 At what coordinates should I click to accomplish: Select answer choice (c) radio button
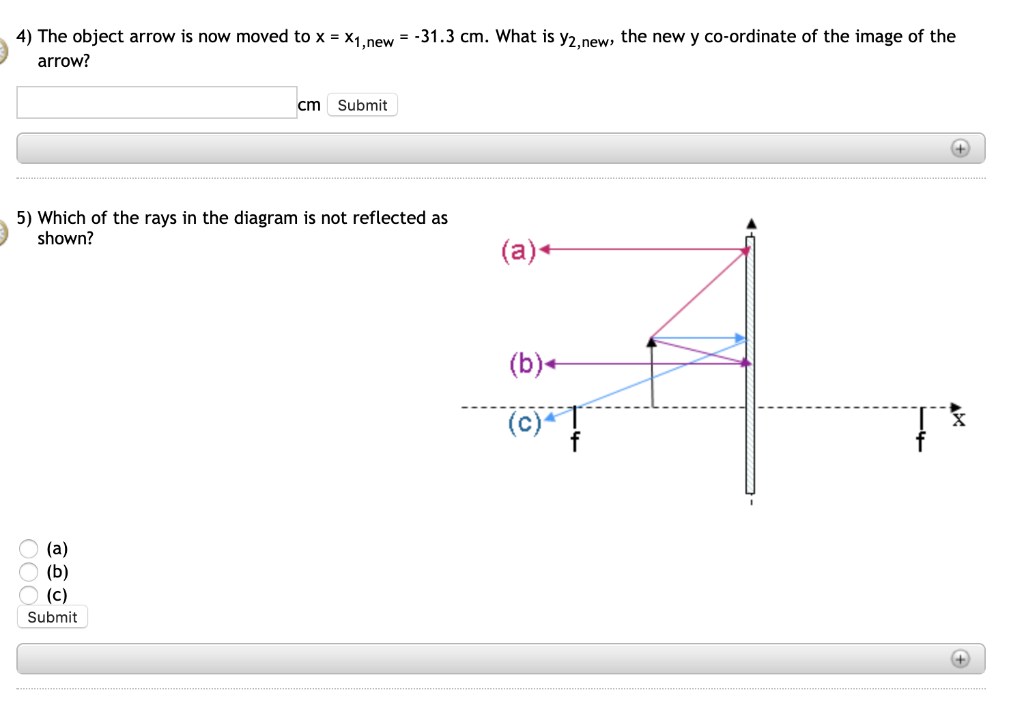(x=28, y=594)
